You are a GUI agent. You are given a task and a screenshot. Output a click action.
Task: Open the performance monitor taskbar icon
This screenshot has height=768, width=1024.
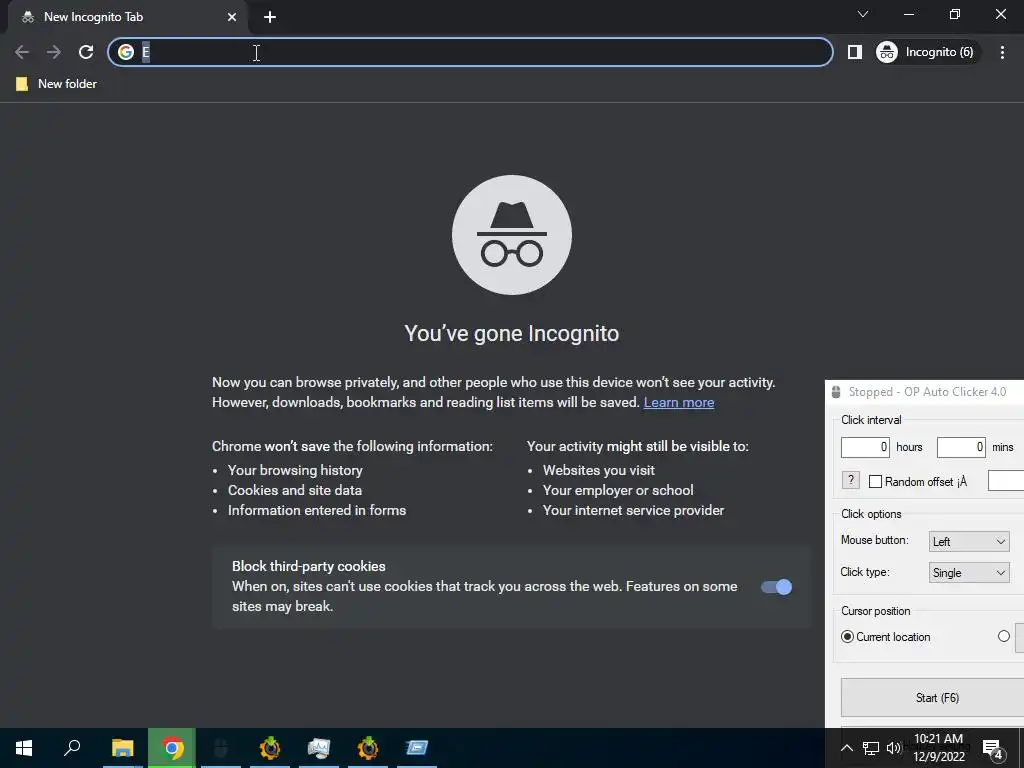[319, 748]
